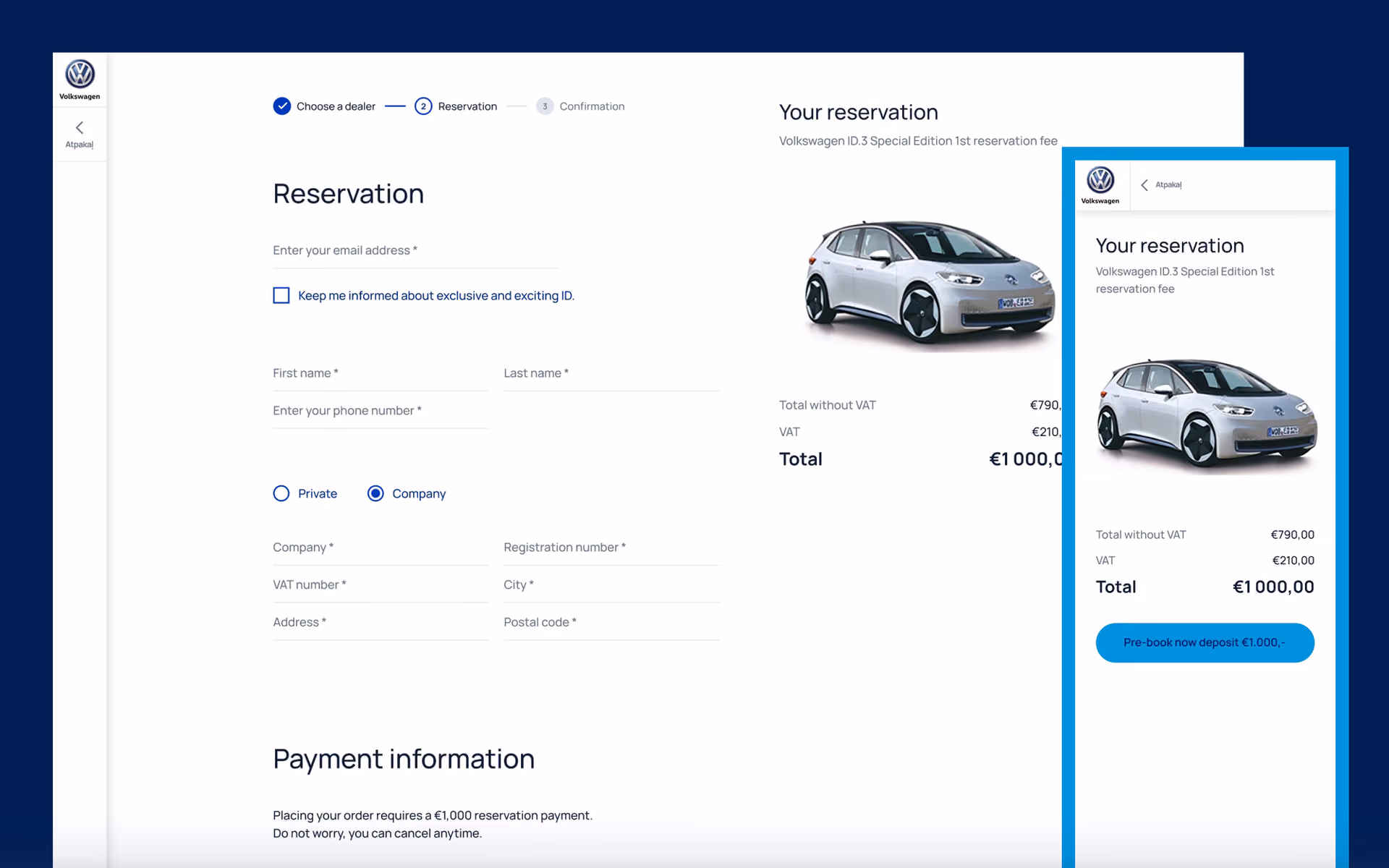The width and height of the screenshot is (1389, 868).
Task: Tick the Keep me informed checkbox
Action: tap(281, 295)
